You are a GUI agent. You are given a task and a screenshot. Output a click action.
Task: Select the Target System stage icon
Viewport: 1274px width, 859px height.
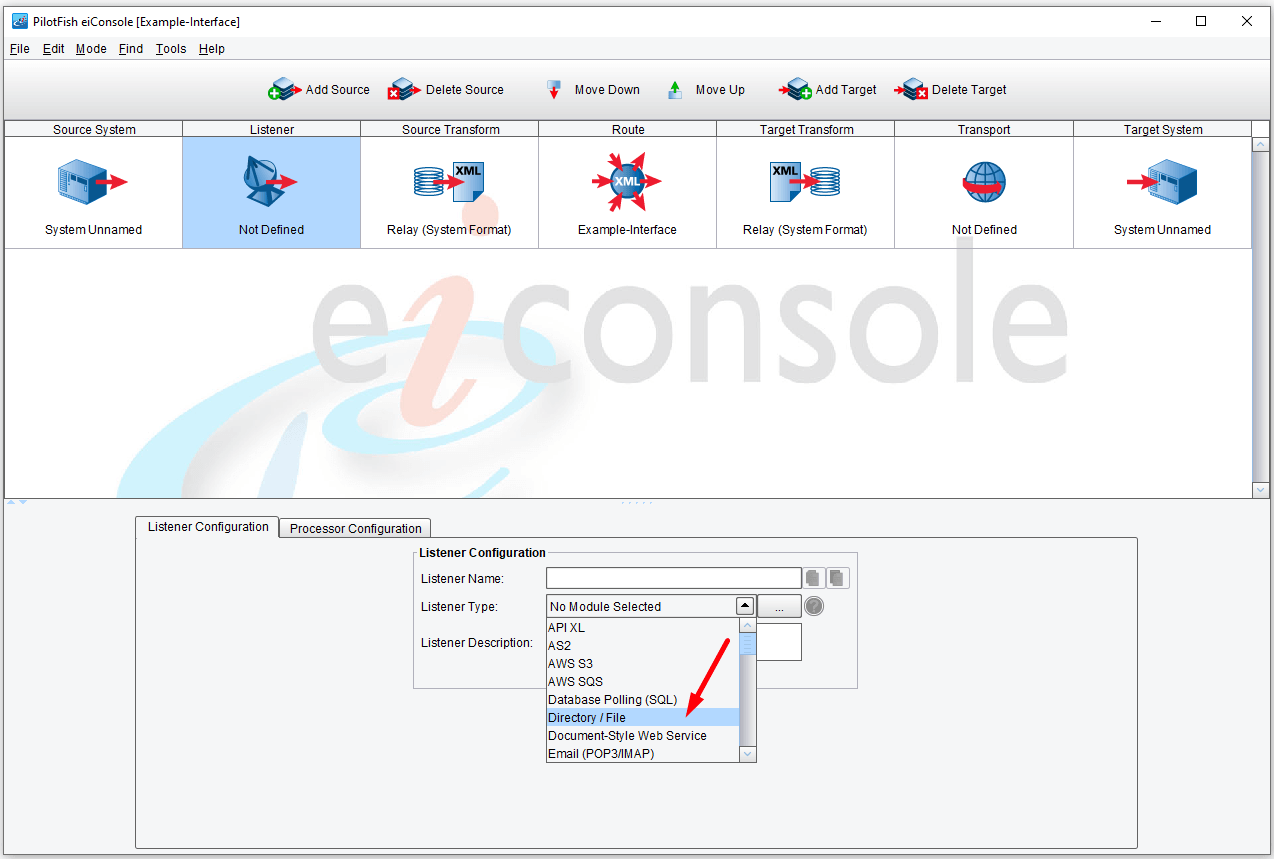point(1162,182)
